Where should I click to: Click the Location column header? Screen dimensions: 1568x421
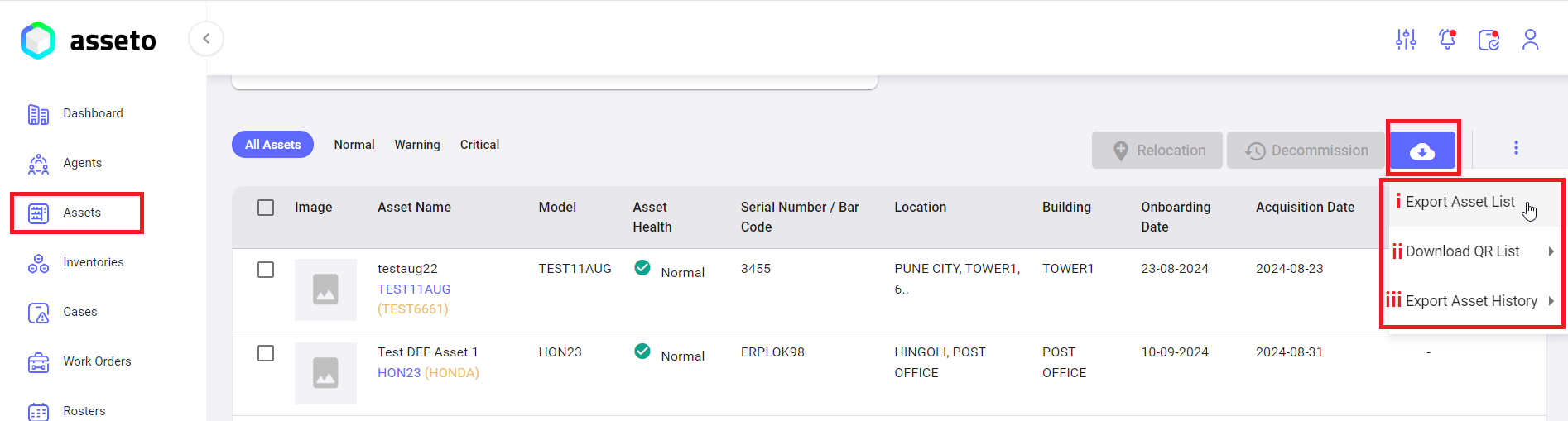[x=920, y=208]
